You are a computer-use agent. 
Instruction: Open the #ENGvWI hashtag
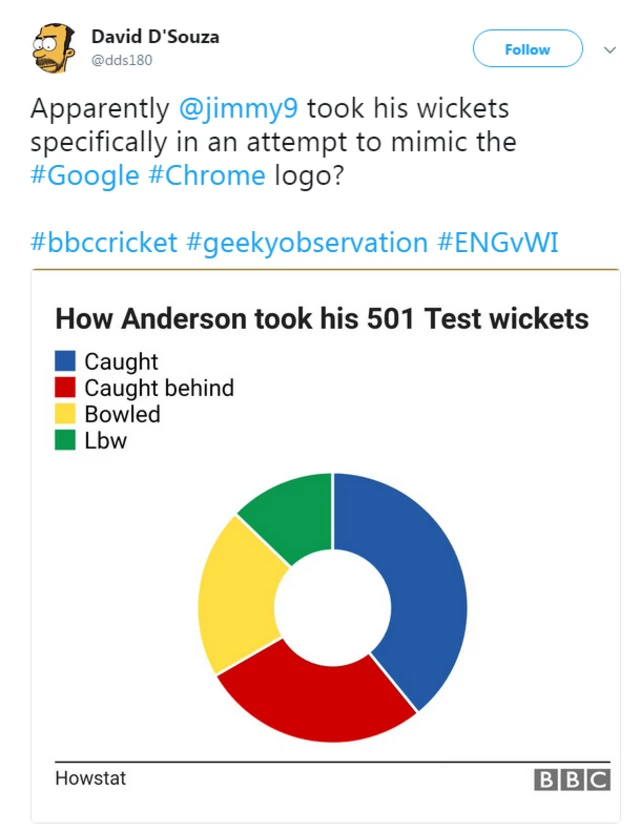(x=498, y=242)
